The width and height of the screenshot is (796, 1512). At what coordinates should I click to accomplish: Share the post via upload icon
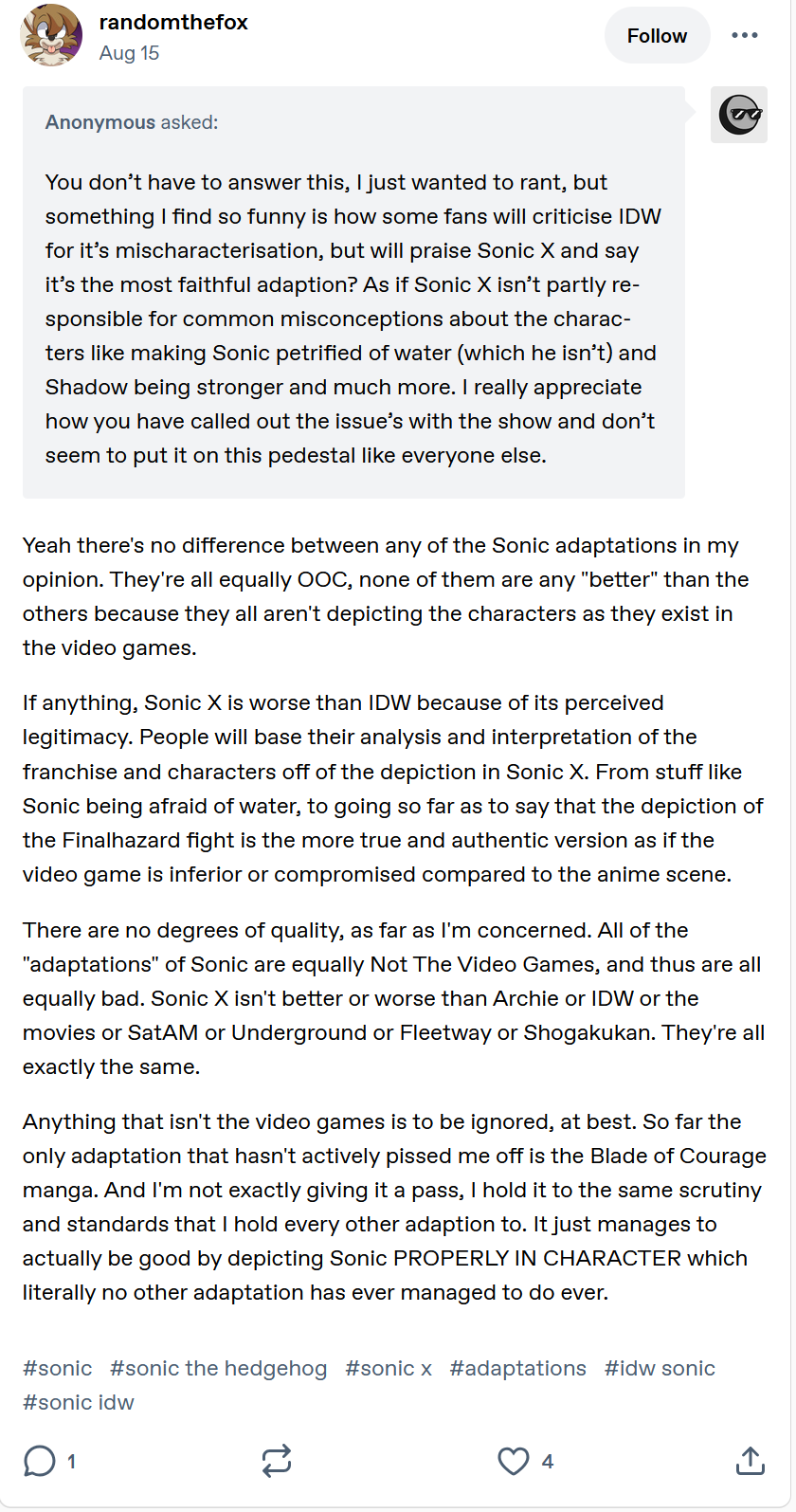coord(750,1461)
